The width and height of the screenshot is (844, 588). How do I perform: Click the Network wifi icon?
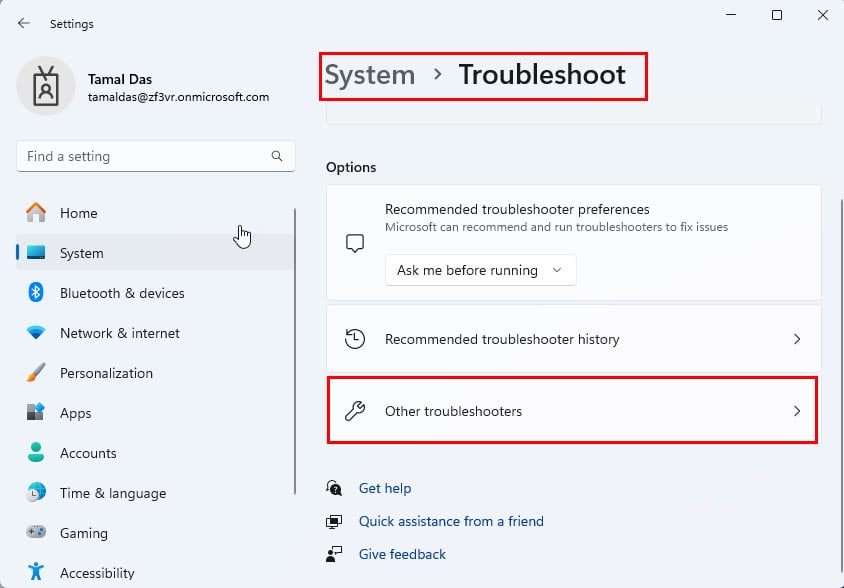pyautogui.click(x=36, y=333)
